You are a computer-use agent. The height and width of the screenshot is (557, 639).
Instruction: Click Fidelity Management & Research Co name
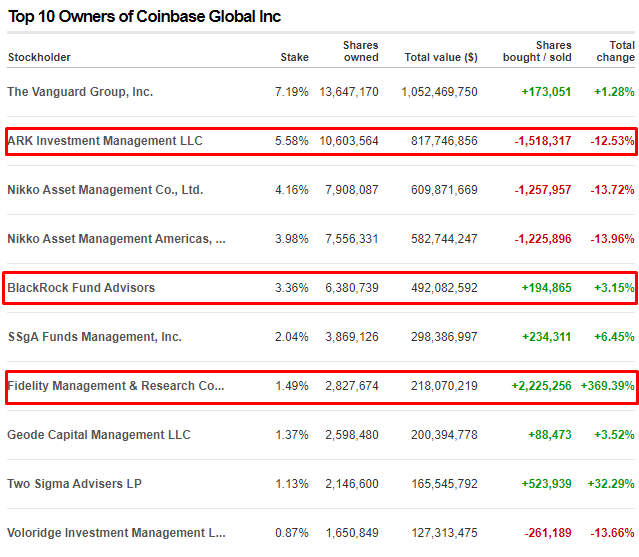(116, 386)
